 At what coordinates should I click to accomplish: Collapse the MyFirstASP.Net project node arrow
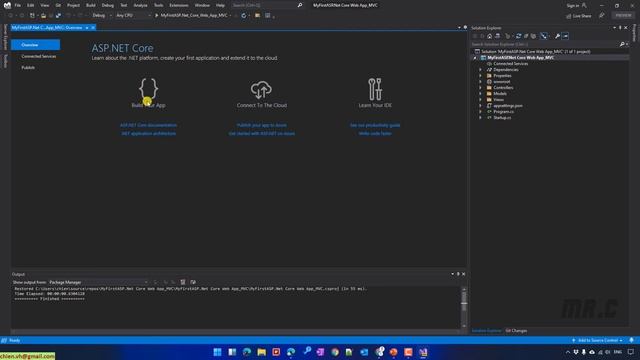click(x=475, y=58)
